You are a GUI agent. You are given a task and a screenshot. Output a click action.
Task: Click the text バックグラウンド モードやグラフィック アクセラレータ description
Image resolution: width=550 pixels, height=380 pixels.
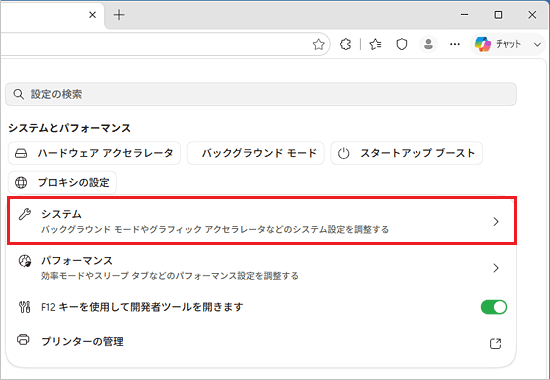pyautogui.click(x=215, y=229)
